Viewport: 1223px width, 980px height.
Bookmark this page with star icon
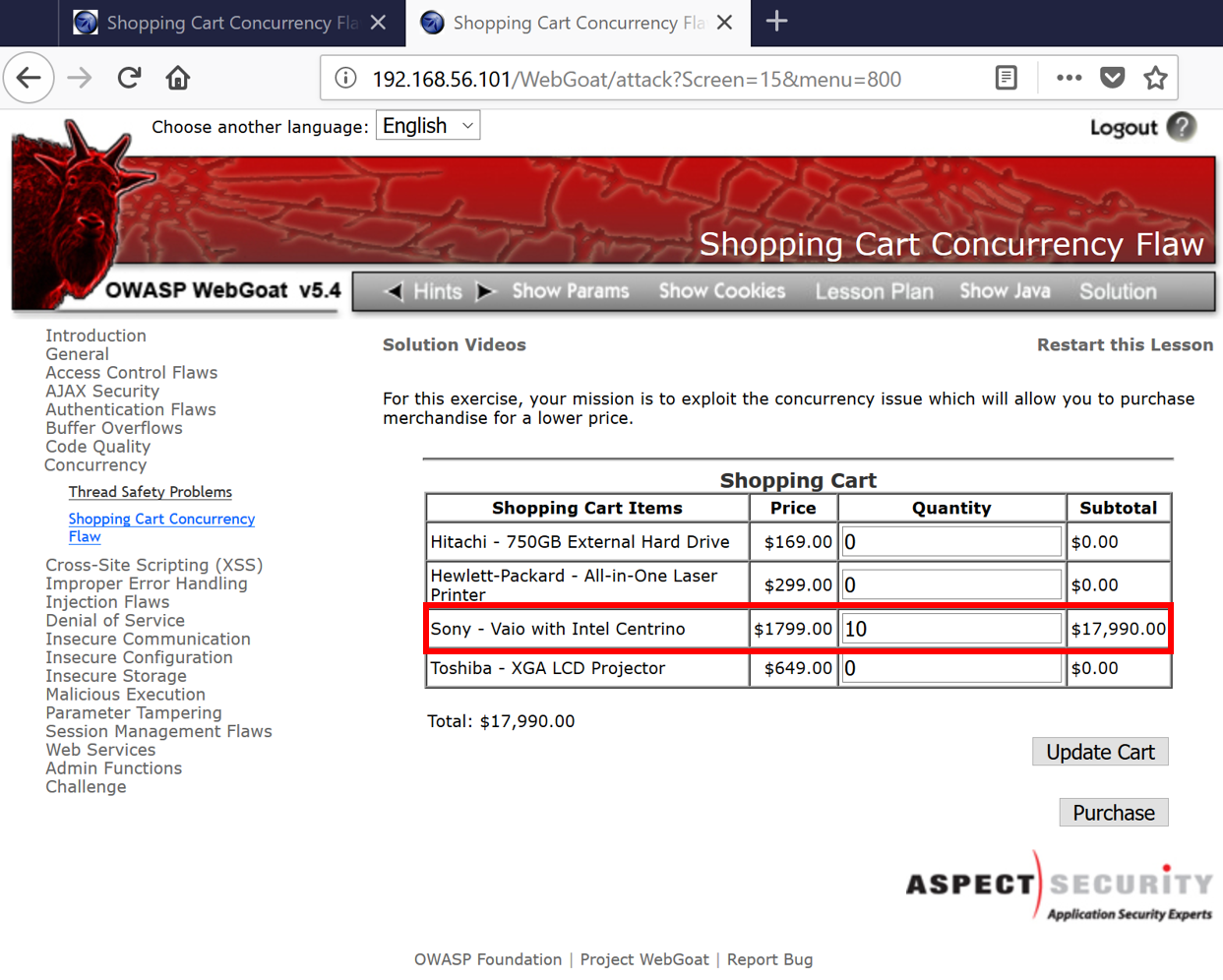(x=1155, y=78)
